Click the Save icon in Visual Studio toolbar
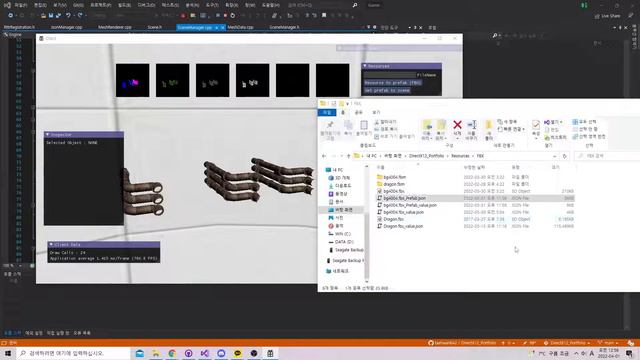640x360 pixels. (51, 16)
